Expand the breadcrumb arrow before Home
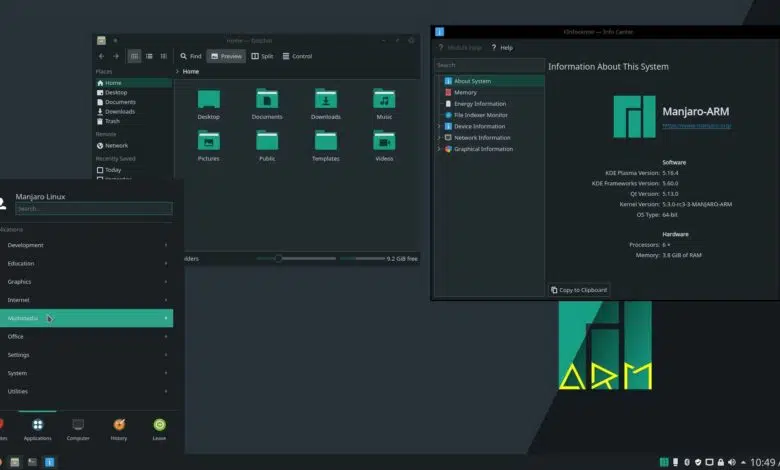 (x=177, y=72)
